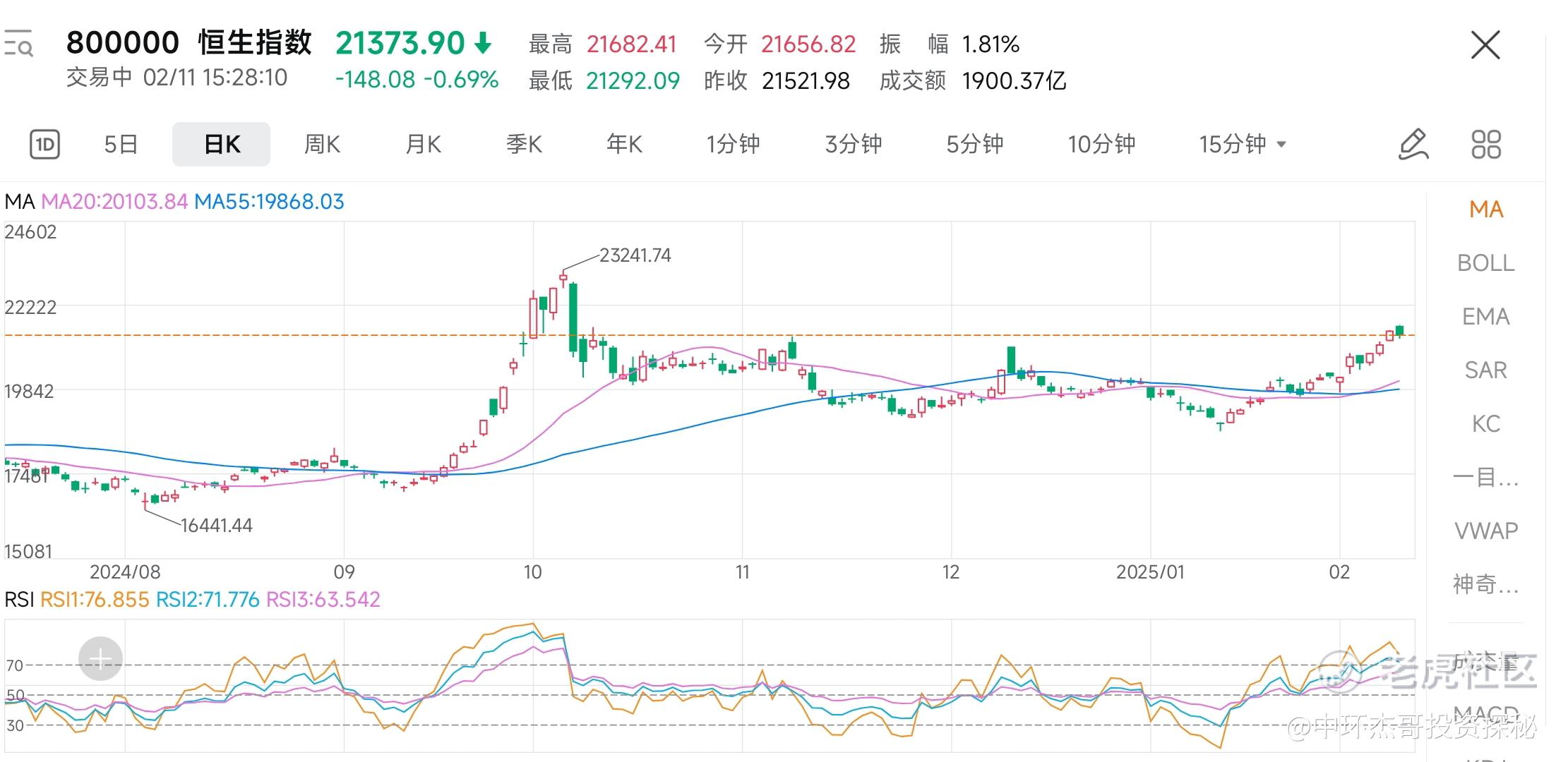This screenshot has width=1568, height=762.
Task: Select the 月K monthly chart tab
Action: [423, 145]
